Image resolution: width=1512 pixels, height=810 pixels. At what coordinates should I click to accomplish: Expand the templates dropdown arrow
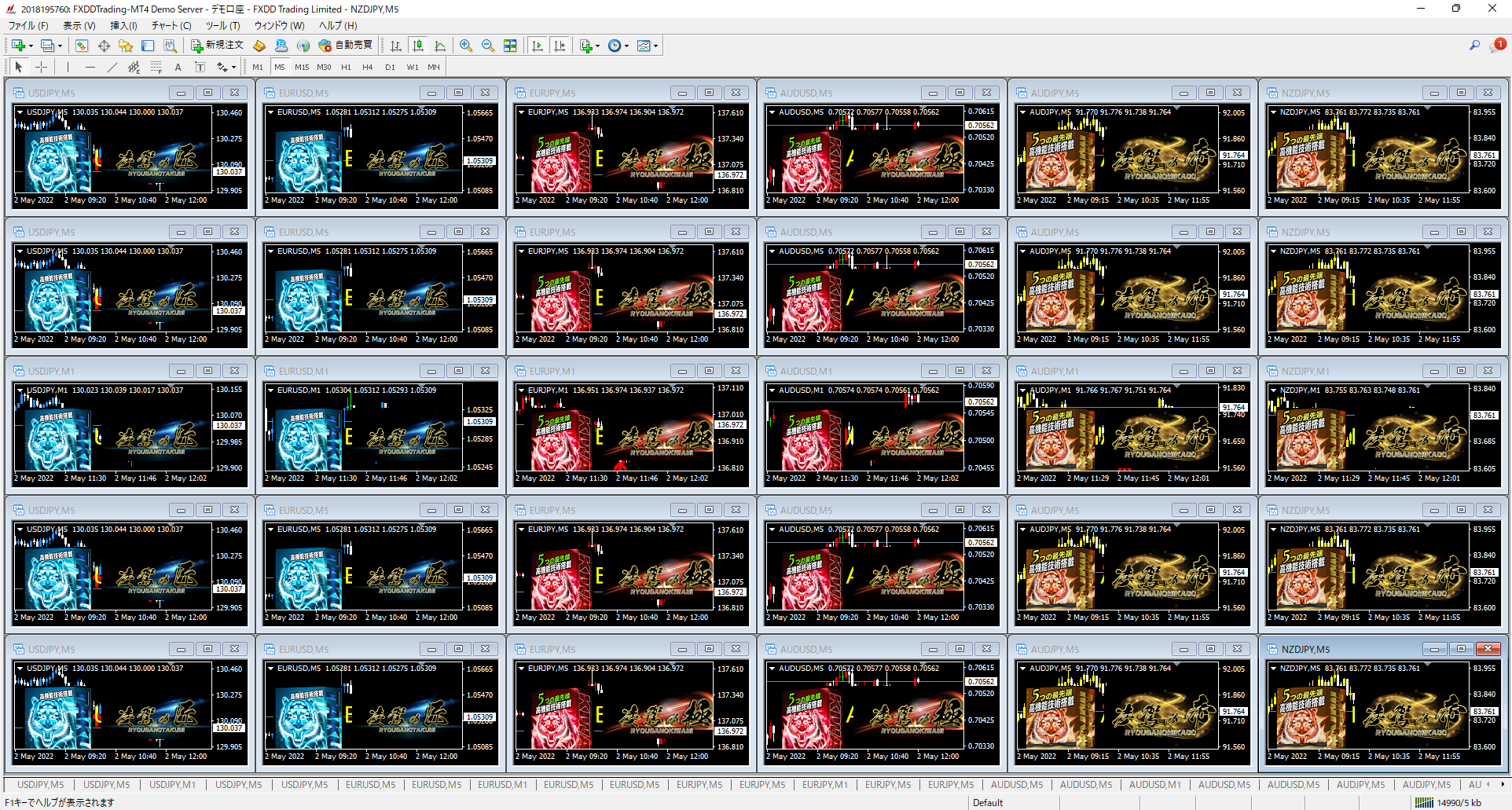[x=655, y=46]
